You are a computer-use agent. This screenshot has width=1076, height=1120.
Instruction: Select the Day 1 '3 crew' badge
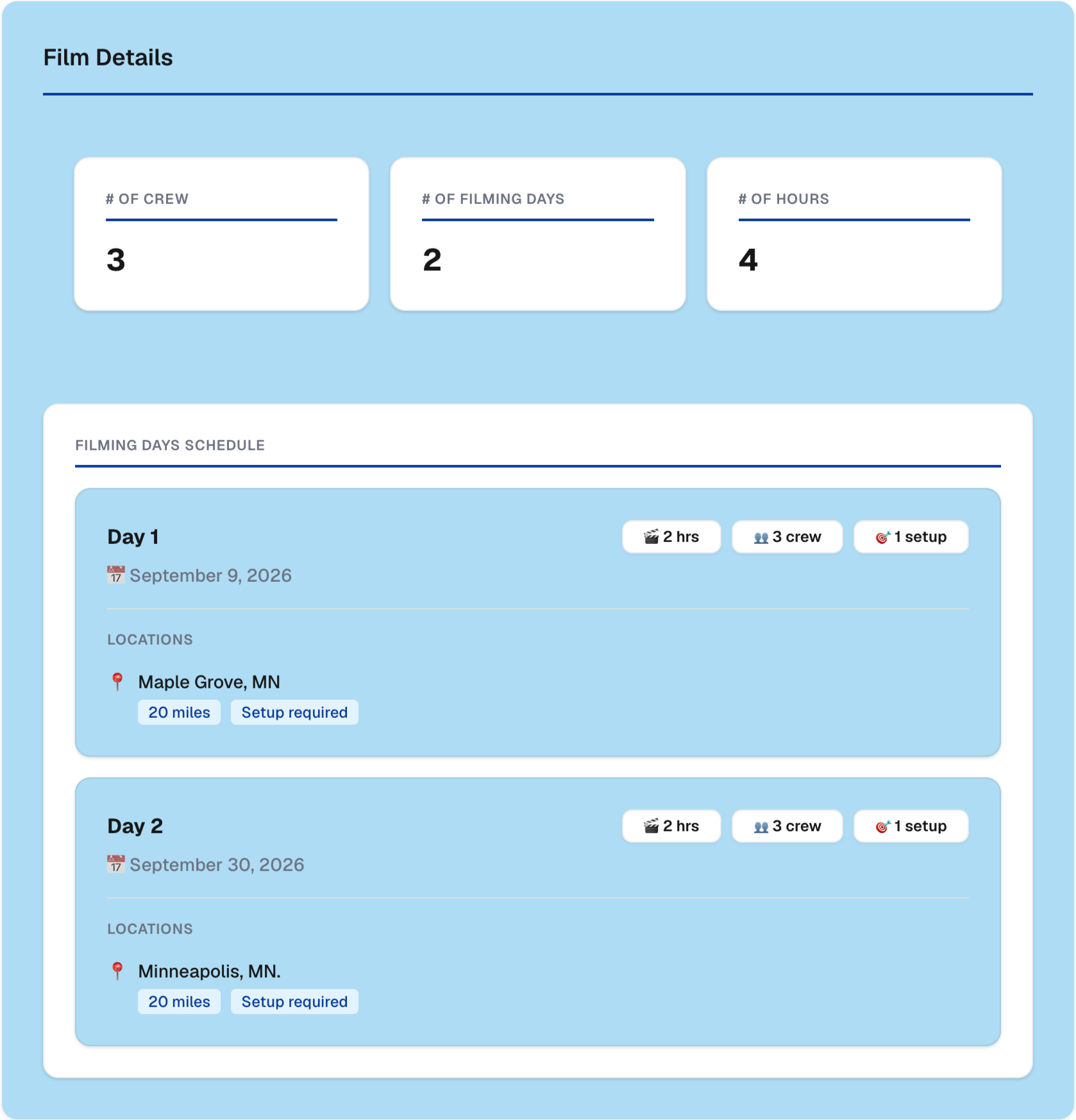787,537
